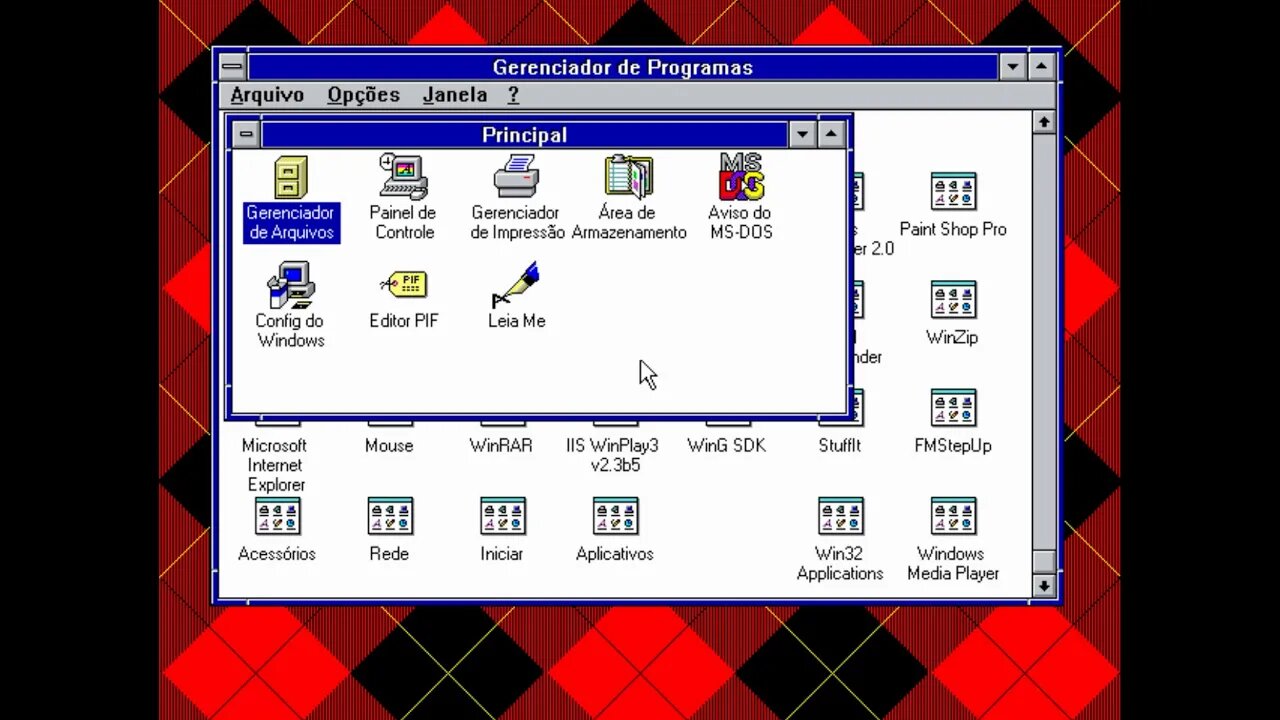
Task: Click the vertical scrollbar thumb box
Action: (1044, 562)
